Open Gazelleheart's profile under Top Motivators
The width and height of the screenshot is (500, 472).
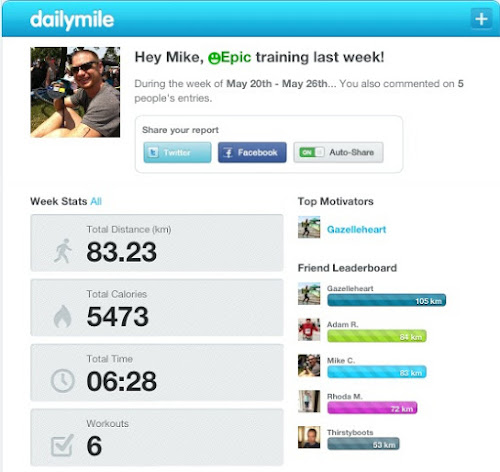click(x=356, y=229)
